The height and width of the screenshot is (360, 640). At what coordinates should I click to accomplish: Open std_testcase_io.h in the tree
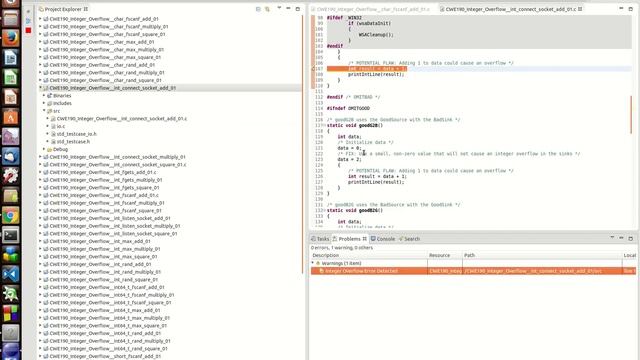coord(77,134)
